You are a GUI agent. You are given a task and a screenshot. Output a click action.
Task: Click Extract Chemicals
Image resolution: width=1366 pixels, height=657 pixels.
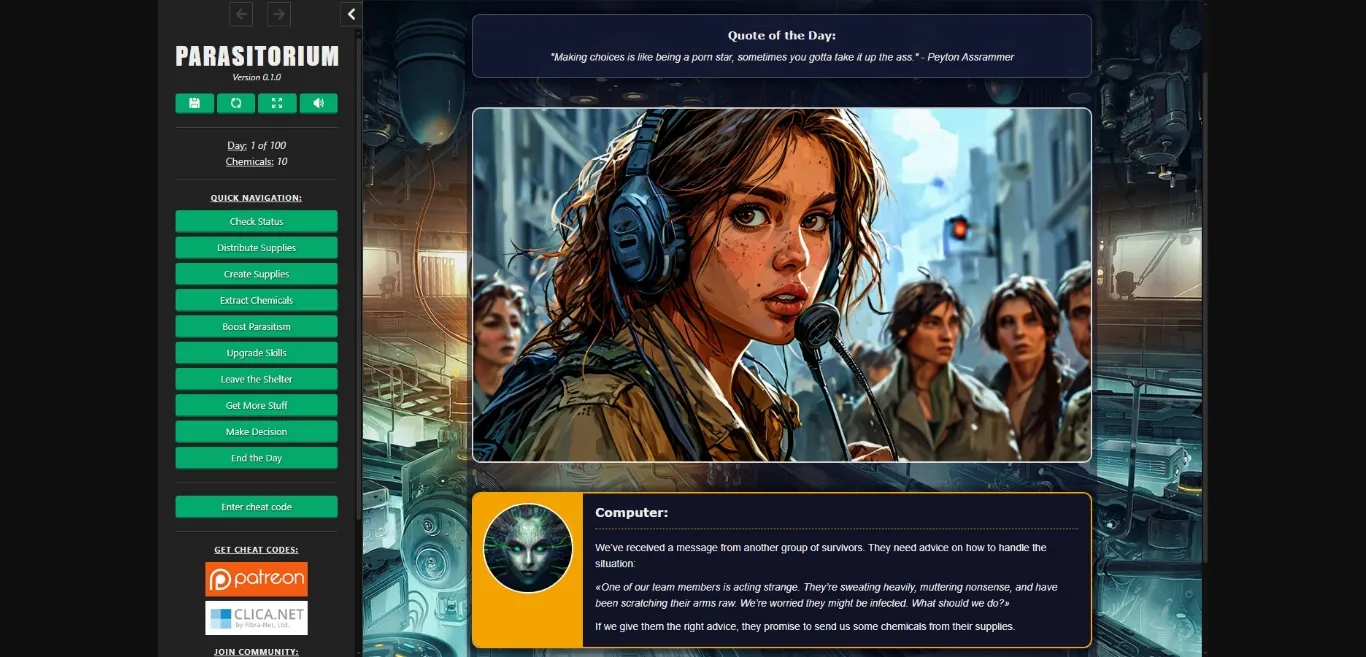point(256,299)
